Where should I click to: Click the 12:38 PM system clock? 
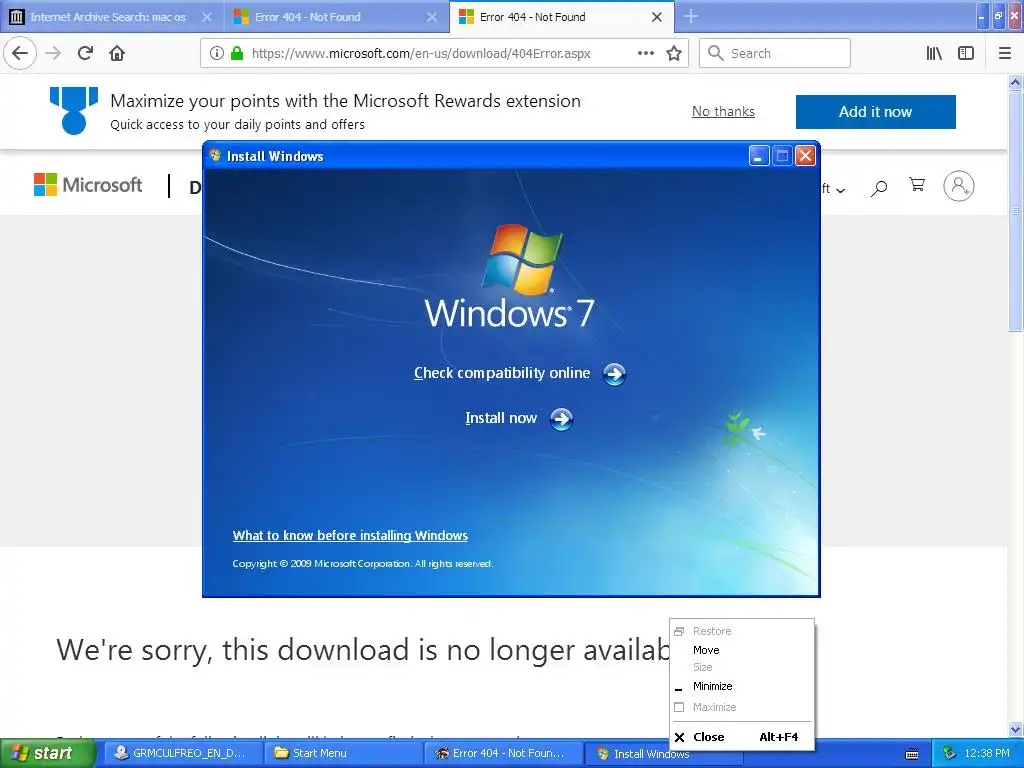pyautogui.click(x=987, y=753)
